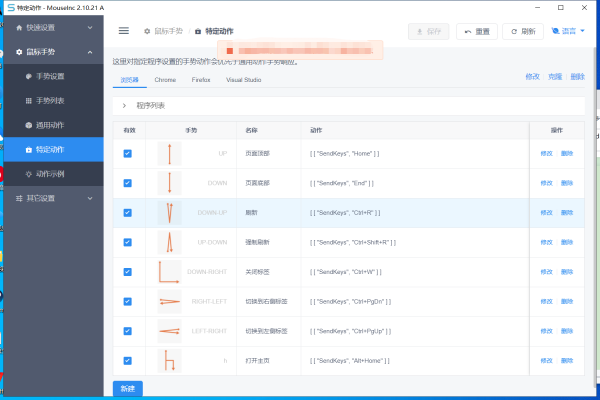This screenshot has width=600, height=400.
Task: Click 克隆 clone link above the table
Action: [555, 77]
